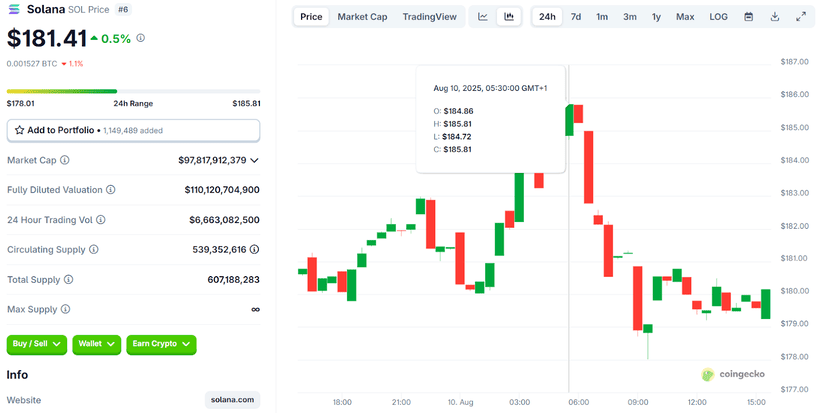Open the solana.com website link
Image resolution: width=825 pixels, height=413 pixels.
[x=232, y=400]
